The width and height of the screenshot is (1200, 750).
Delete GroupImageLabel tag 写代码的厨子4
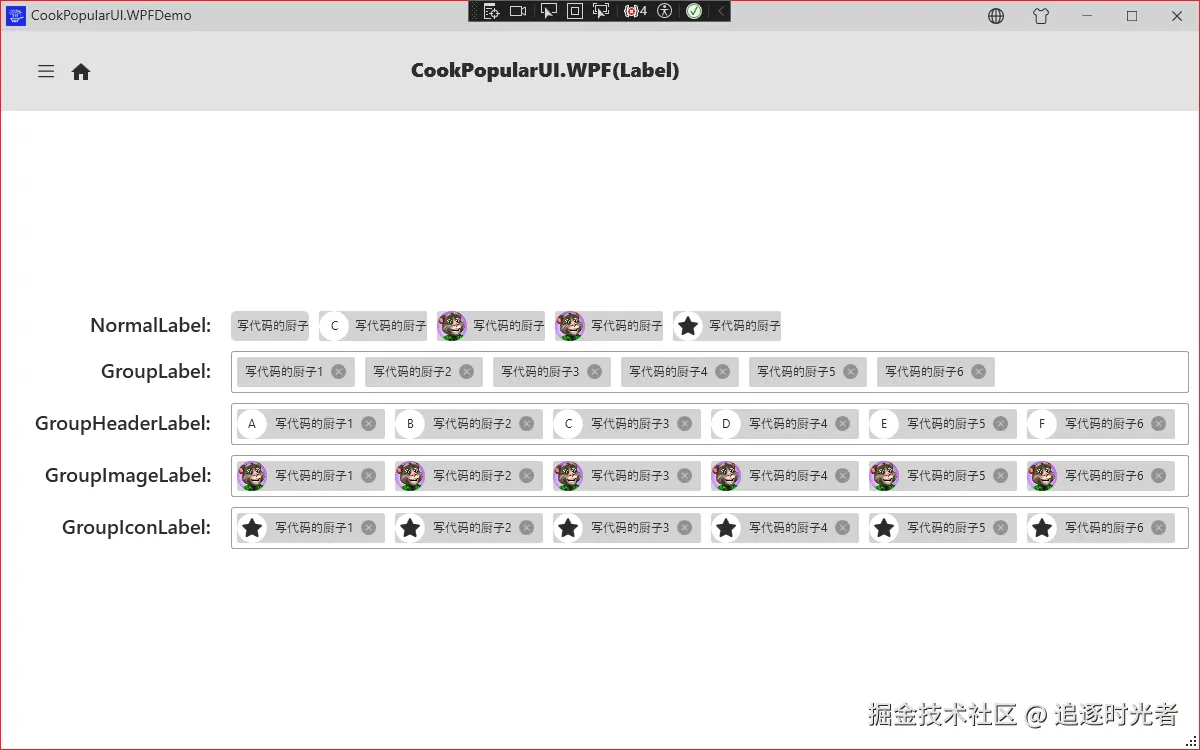pos(843,476)
